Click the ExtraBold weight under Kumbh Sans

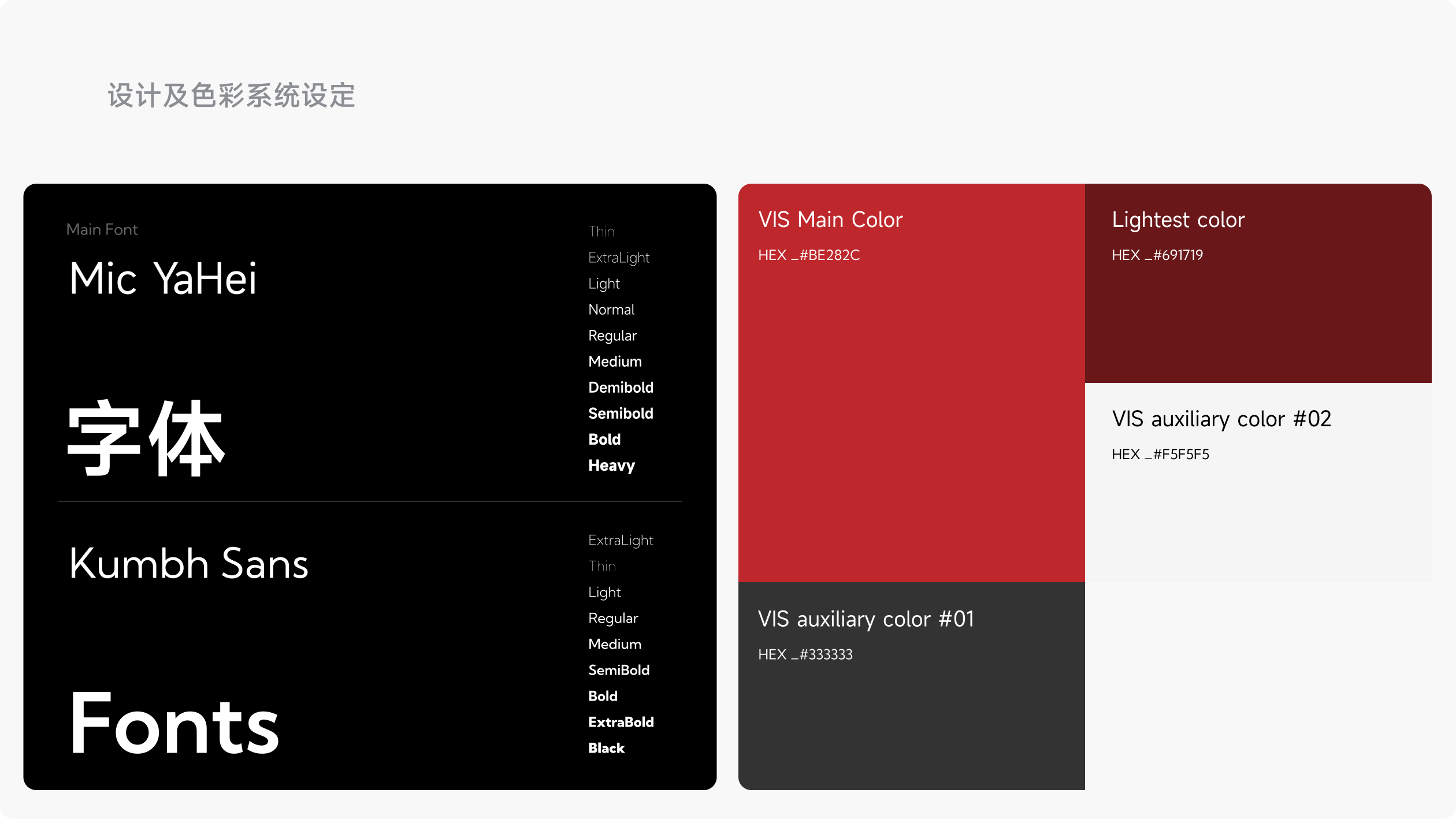[x=621, y=722]
